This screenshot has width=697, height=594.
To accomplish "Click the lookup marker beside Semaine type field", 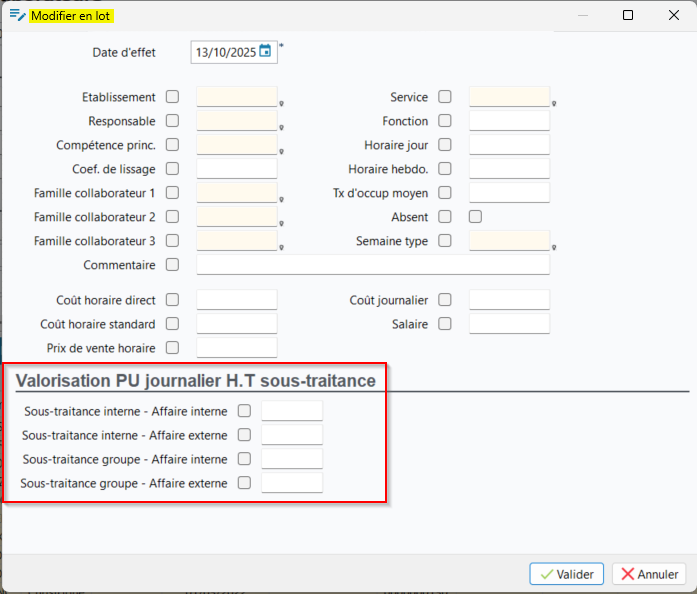I will [x=554, y=247].
